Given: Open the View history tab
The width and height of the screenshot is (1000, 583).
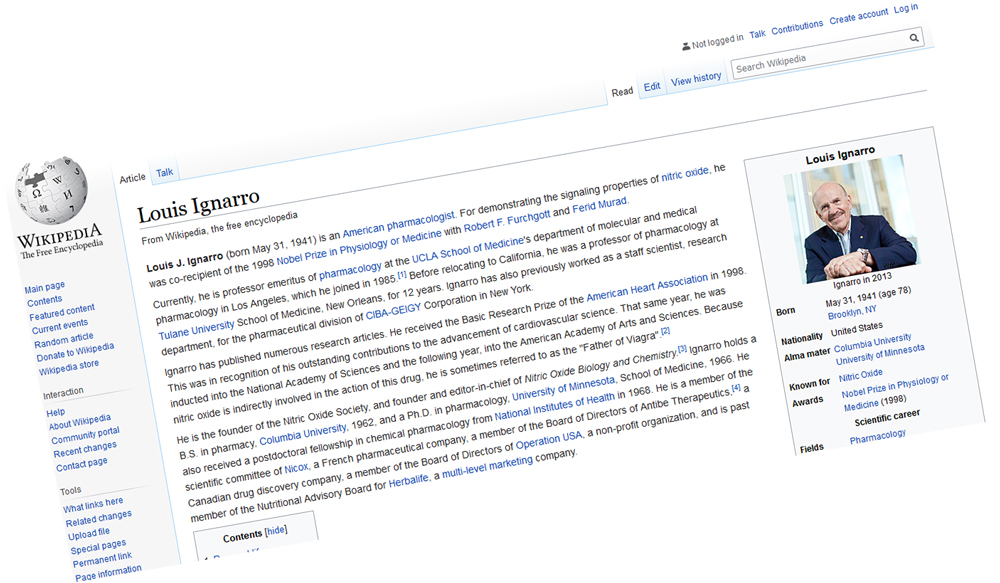Looking at the screenshot, I should pyautogui.click(x=696, y=78).
